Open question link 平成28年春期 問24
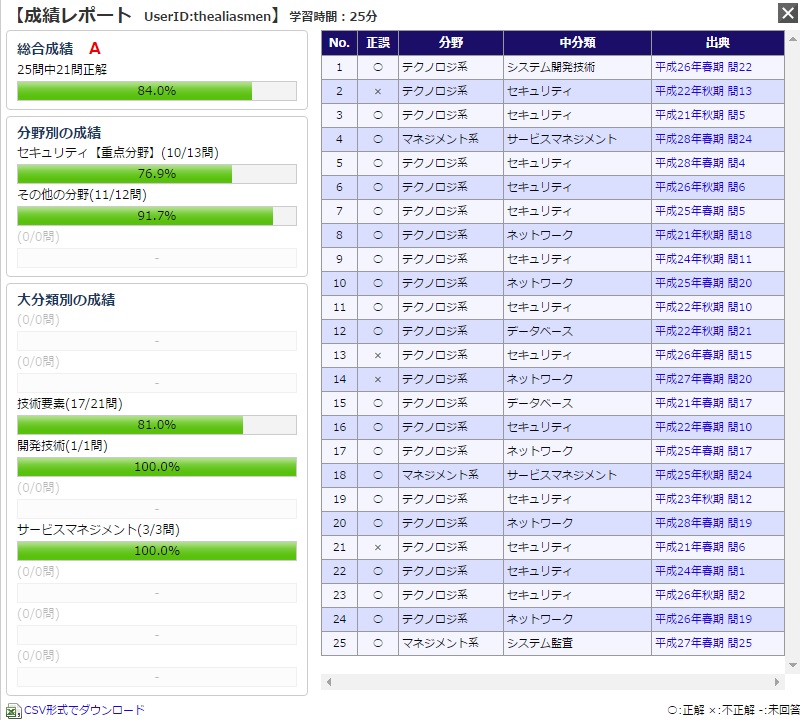800x720 pixels. coord(703,139)
